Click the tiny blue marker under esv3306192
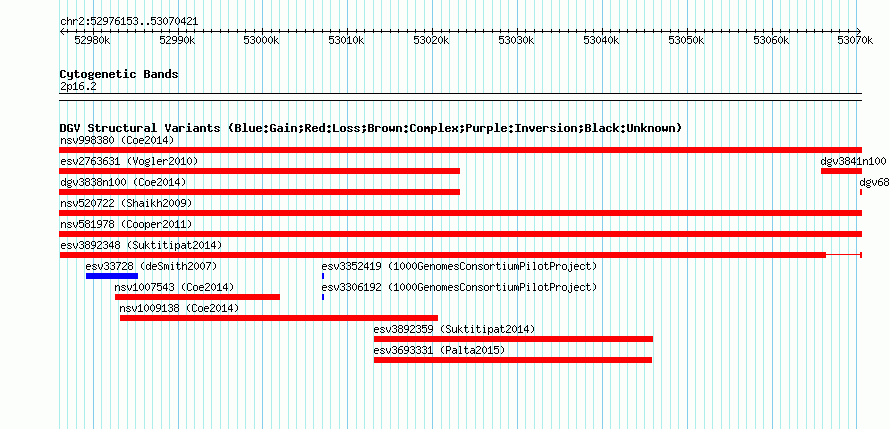Image resolution: width=890 pixels, height=429 pixels. tap(323, 297)
